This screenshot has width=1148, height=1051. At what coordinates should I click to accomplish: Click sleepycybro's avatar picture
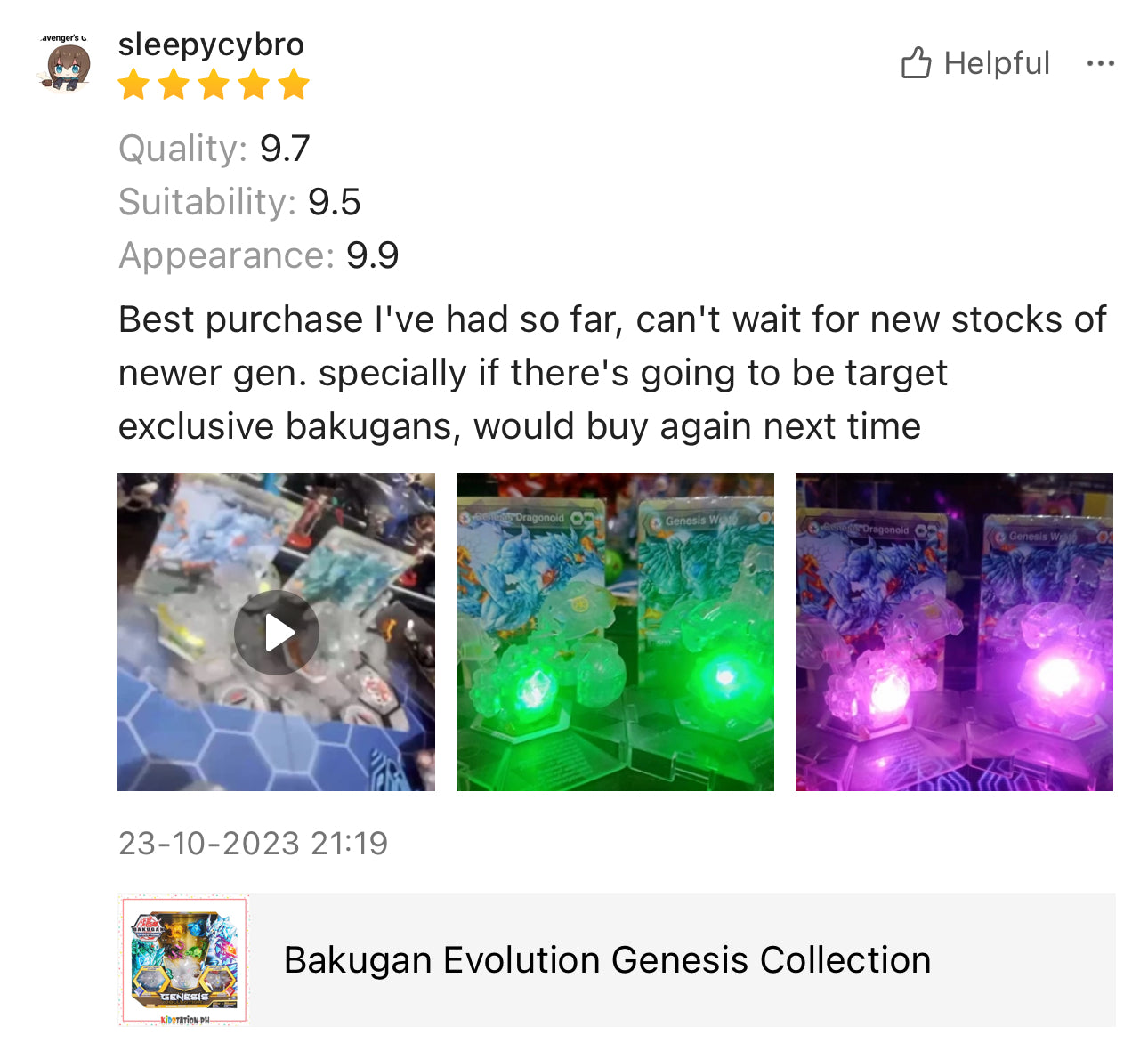pos(66,64)
